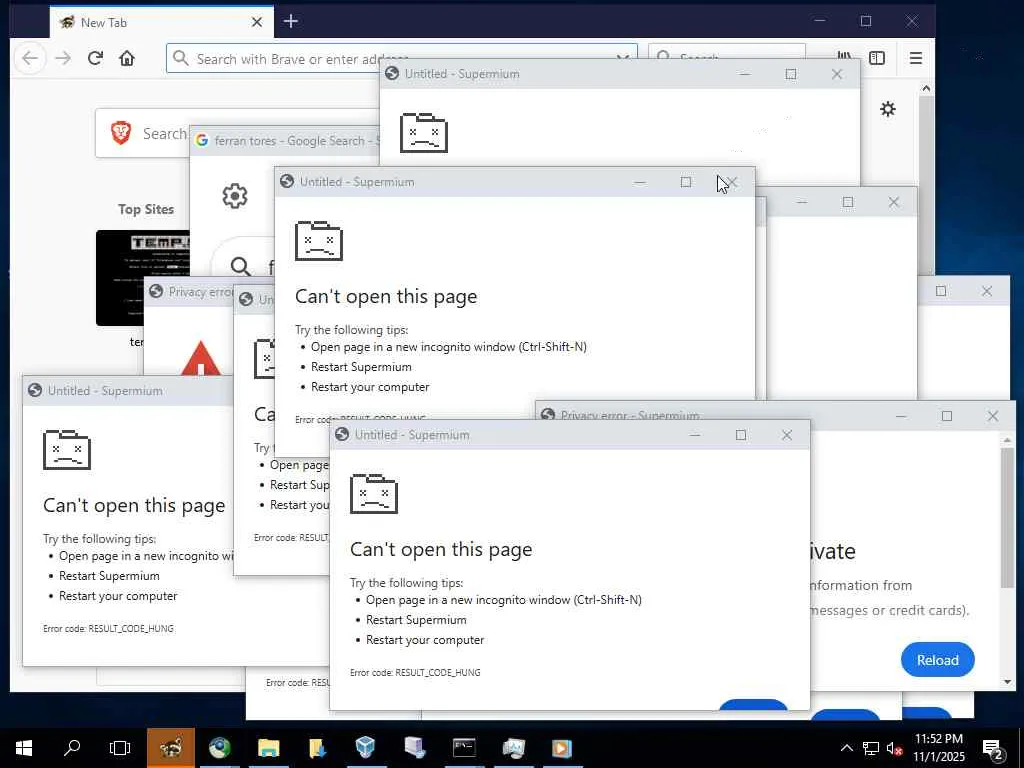Open a new tab with plus button

291,22
